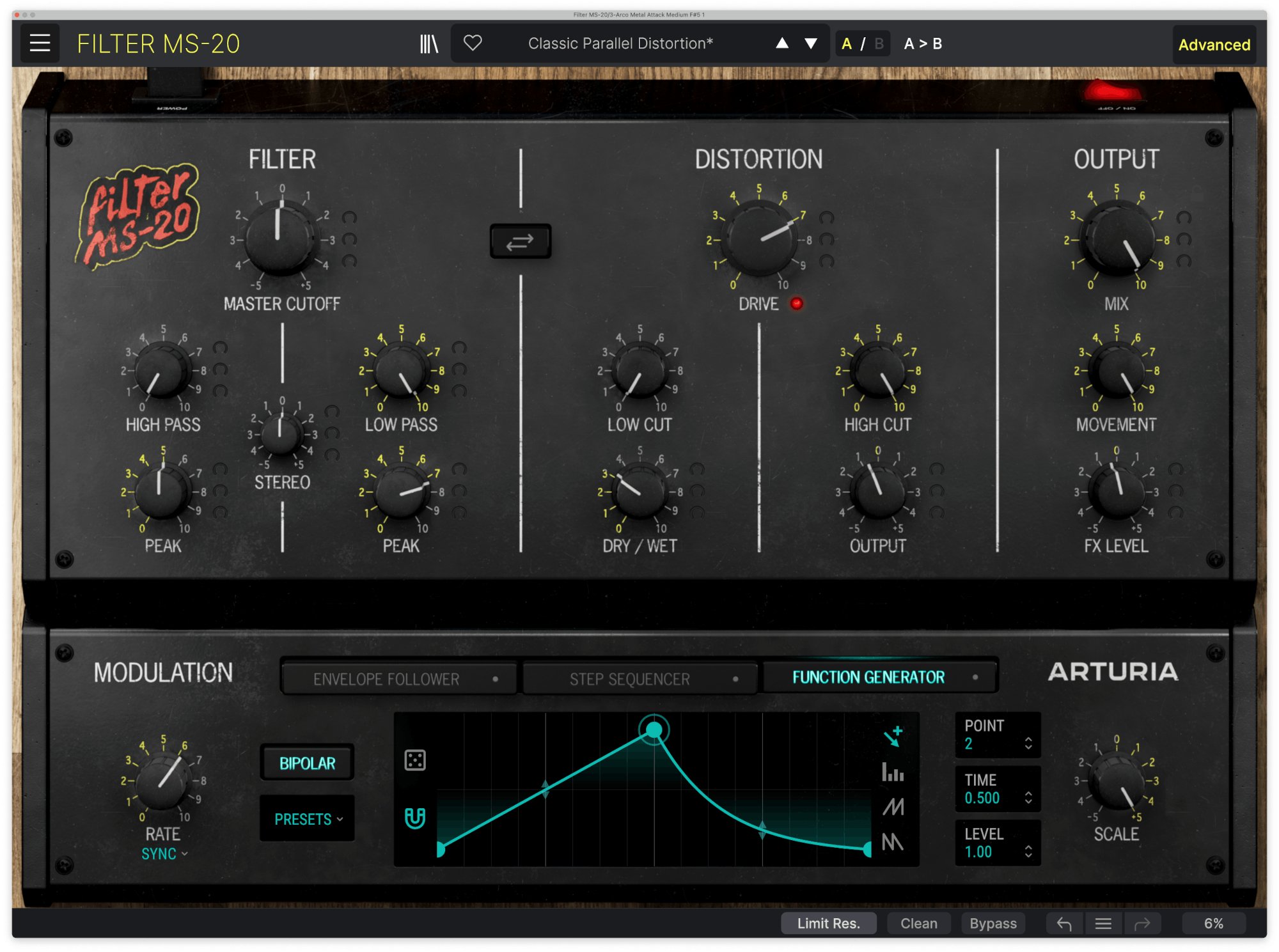Viewport: 1279px width, 952px height.
Task: Favorite the current preset with the heart icon
Action: pos(474,43)
